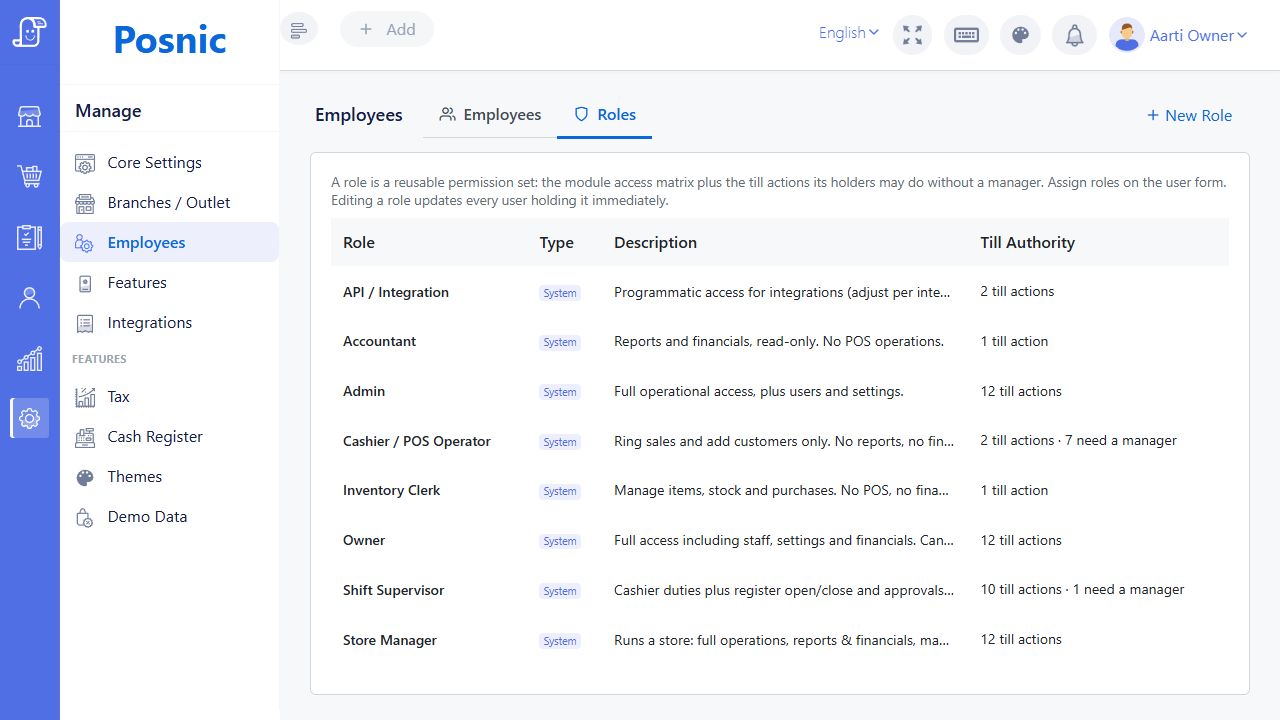Screen dimensions: 1280x720
Task: Toggle the sidebar collapse menu icon
Action: (298, 30)
